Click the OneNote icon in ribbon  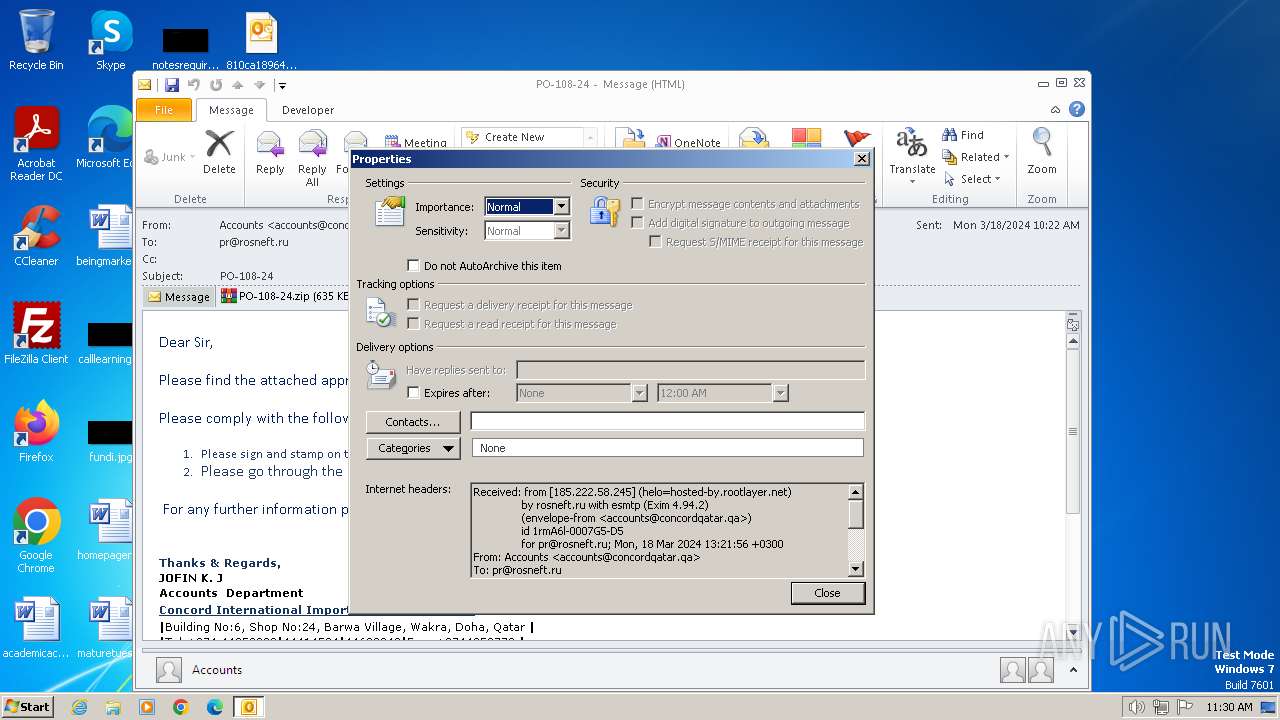coord(689,142)
